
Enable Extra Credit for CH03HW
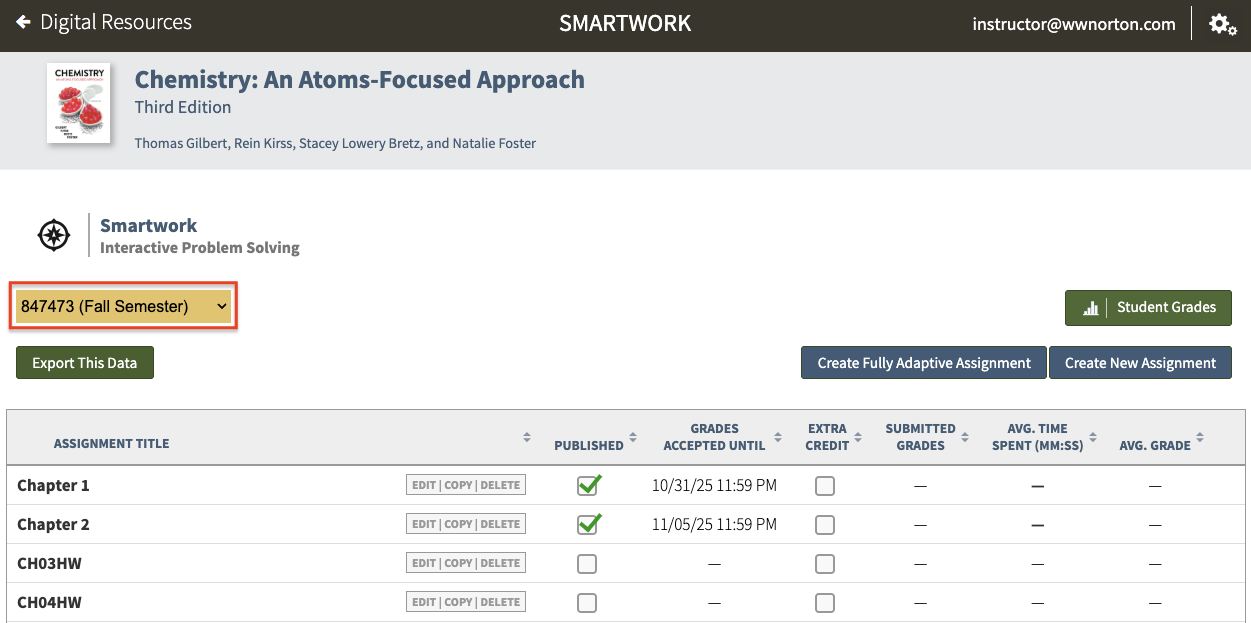coord(825,564)
